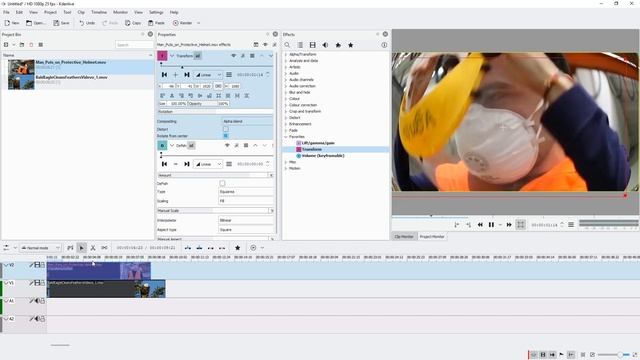Open Normal mode edit mode dropdown

(x=40, y=248)
